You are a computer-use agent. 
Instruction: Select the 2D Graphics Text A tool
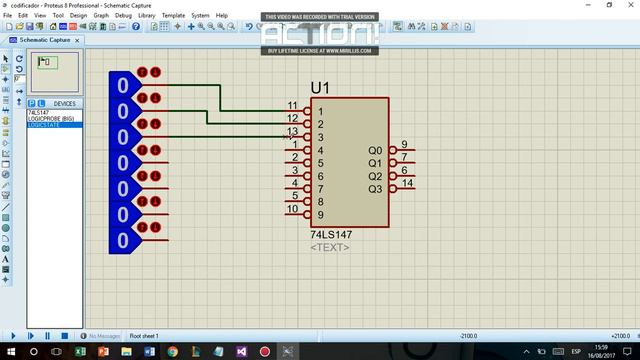click(6, 259)
